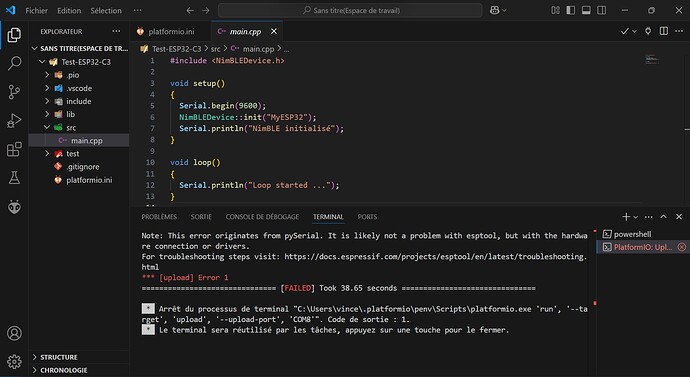Viewport: 690px width, 377px height.
Task: Select the PlatformIO: Upl... terminal entry
Action: 642,247
